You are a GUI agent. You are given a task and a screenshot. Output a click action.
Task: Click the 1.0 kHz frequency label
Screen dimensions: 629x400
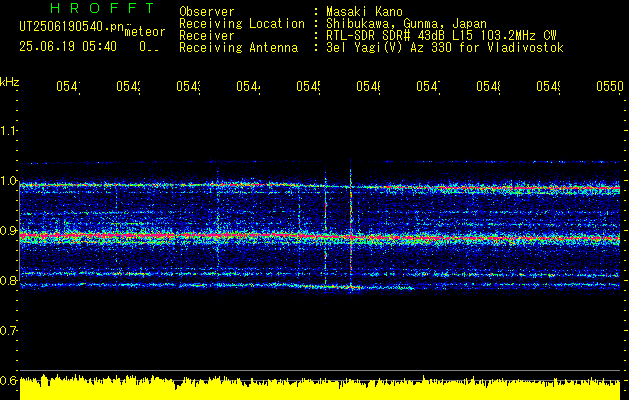[9, 180]
